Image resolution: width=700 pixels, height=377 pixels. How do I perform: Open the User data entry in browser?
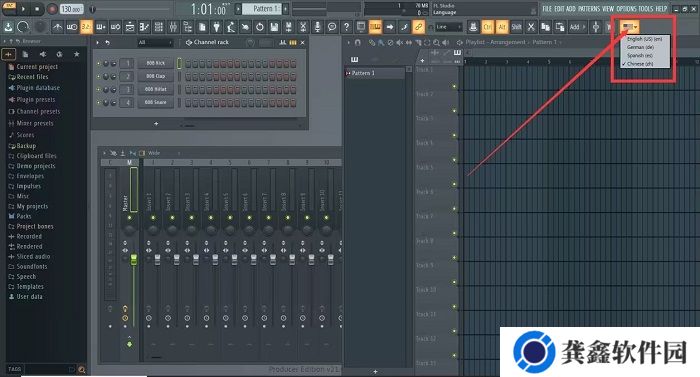click(x=29, y=297)
